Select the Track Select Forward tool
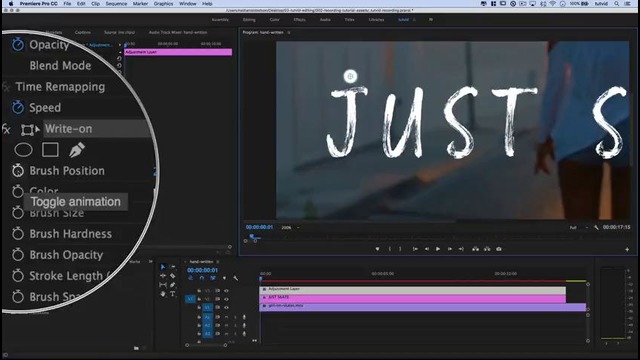 point(173,267)
